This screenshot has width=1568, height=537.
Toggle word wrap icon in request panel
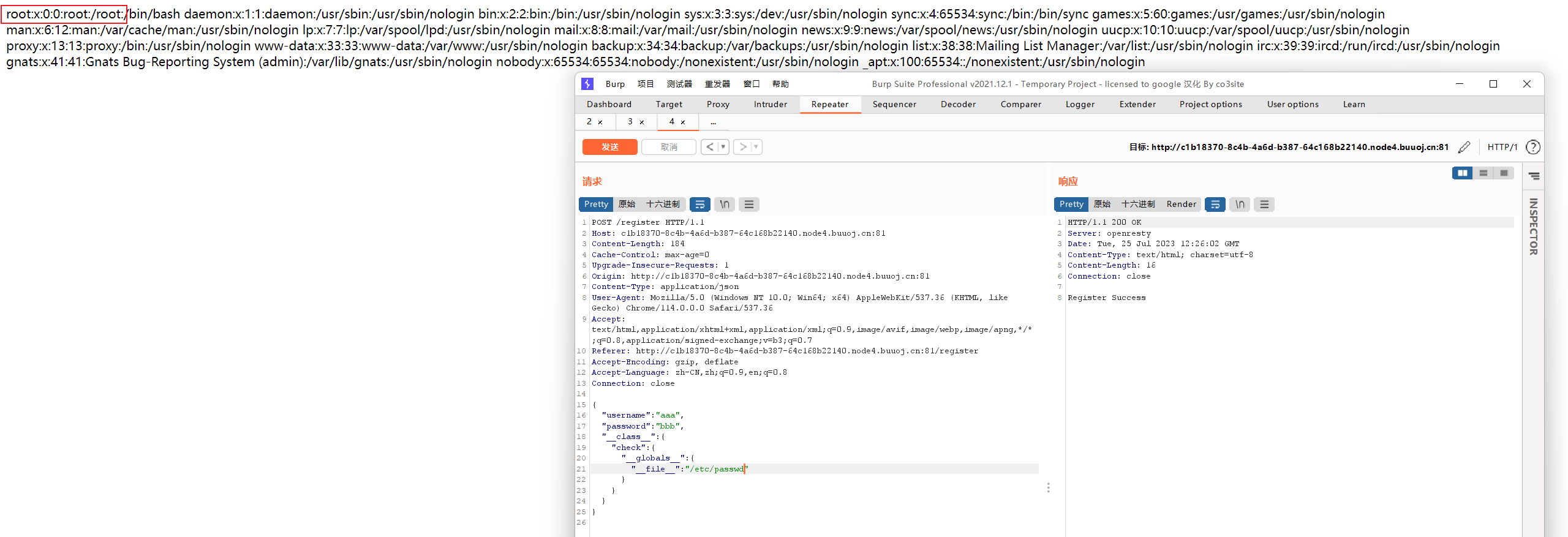coord(700,205)
